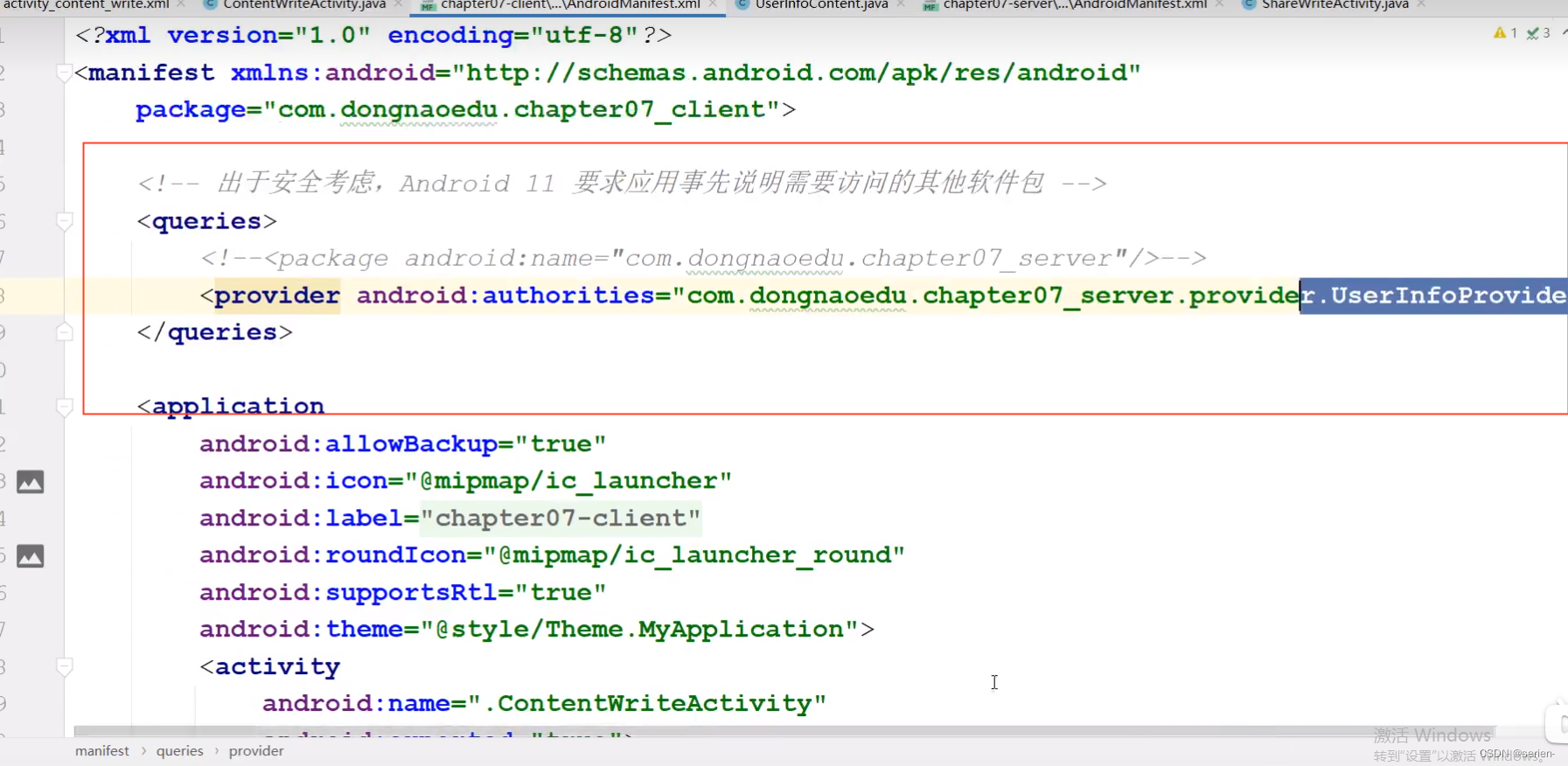The image size is (1568, 766).
Task: Click the gutter image preview for android:icon line
Action: (31, 482)
